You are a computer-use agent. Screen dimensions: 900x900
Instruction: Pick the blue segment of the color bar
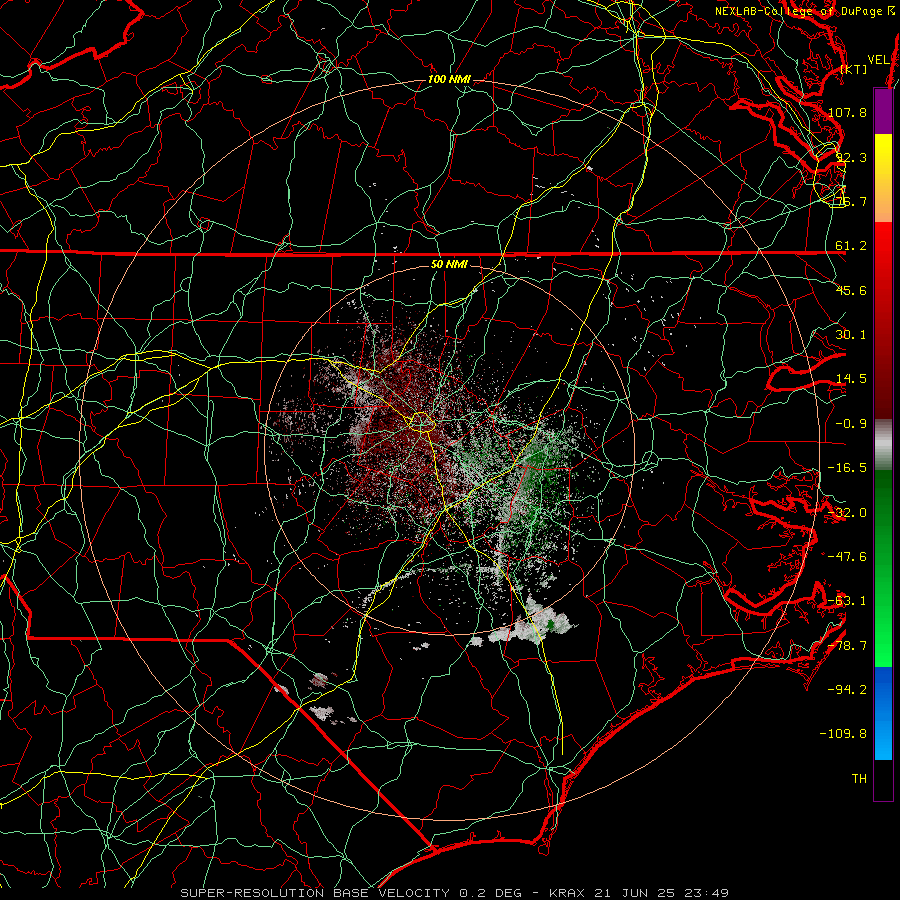click(883, 713)
